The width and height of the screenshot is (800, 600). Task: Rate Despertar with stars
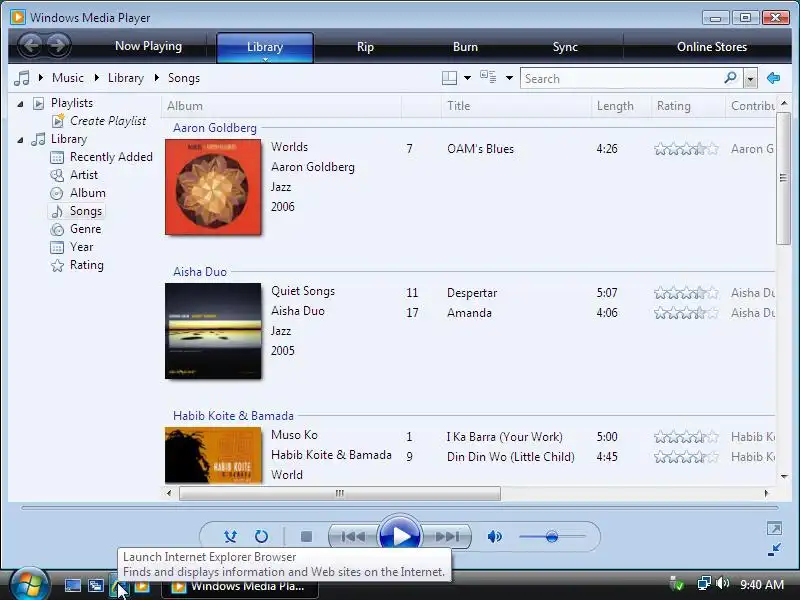686,293
